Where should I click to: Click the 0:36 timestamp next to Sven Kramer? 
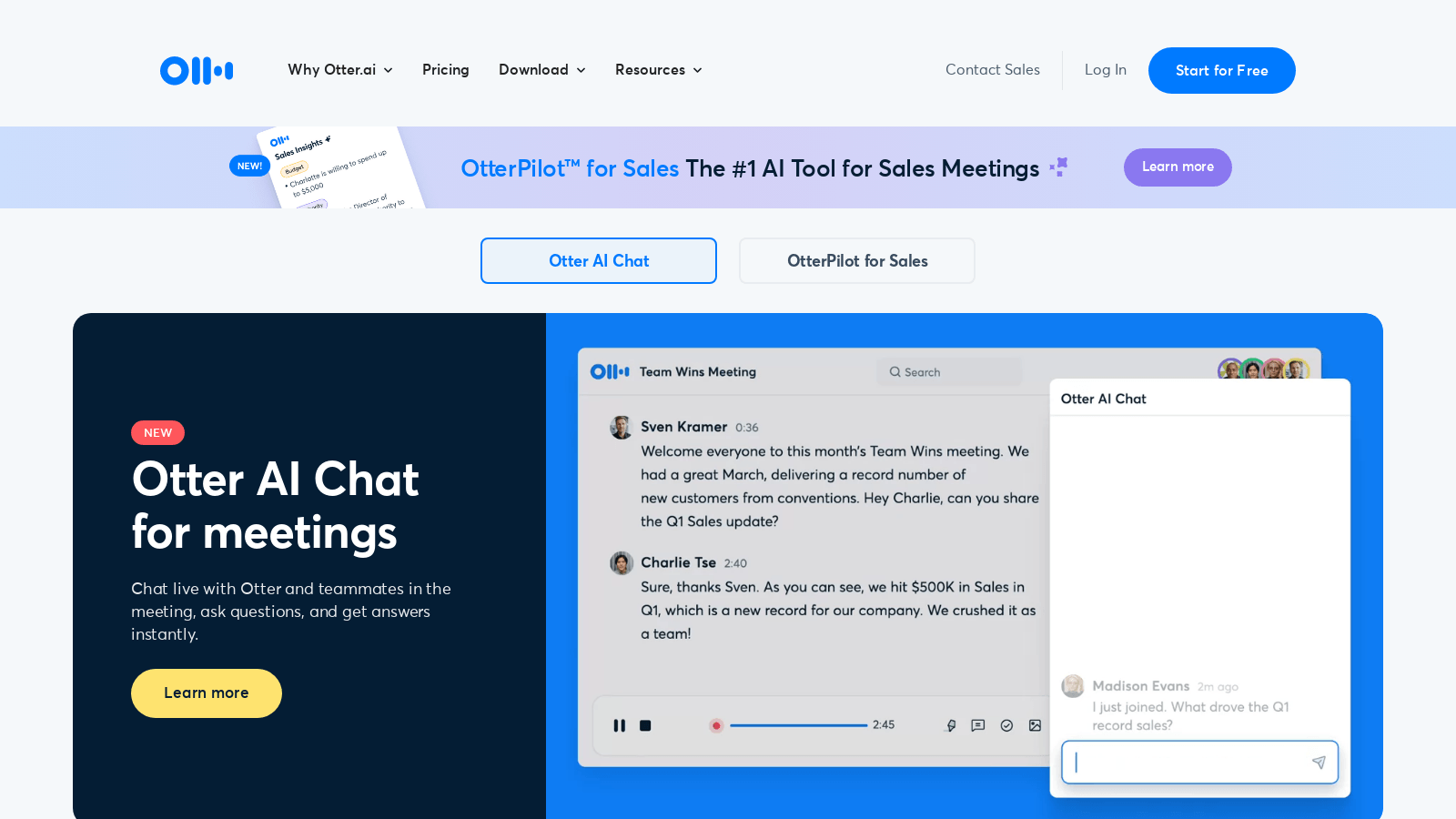(x=747, y=428)
